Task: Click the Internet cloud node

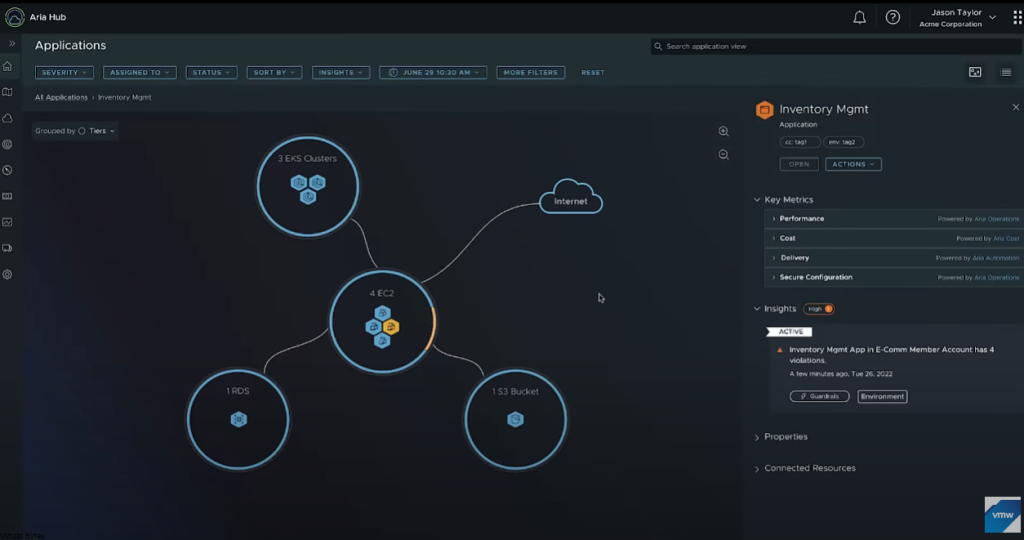Action: click(x=571, y=197)
